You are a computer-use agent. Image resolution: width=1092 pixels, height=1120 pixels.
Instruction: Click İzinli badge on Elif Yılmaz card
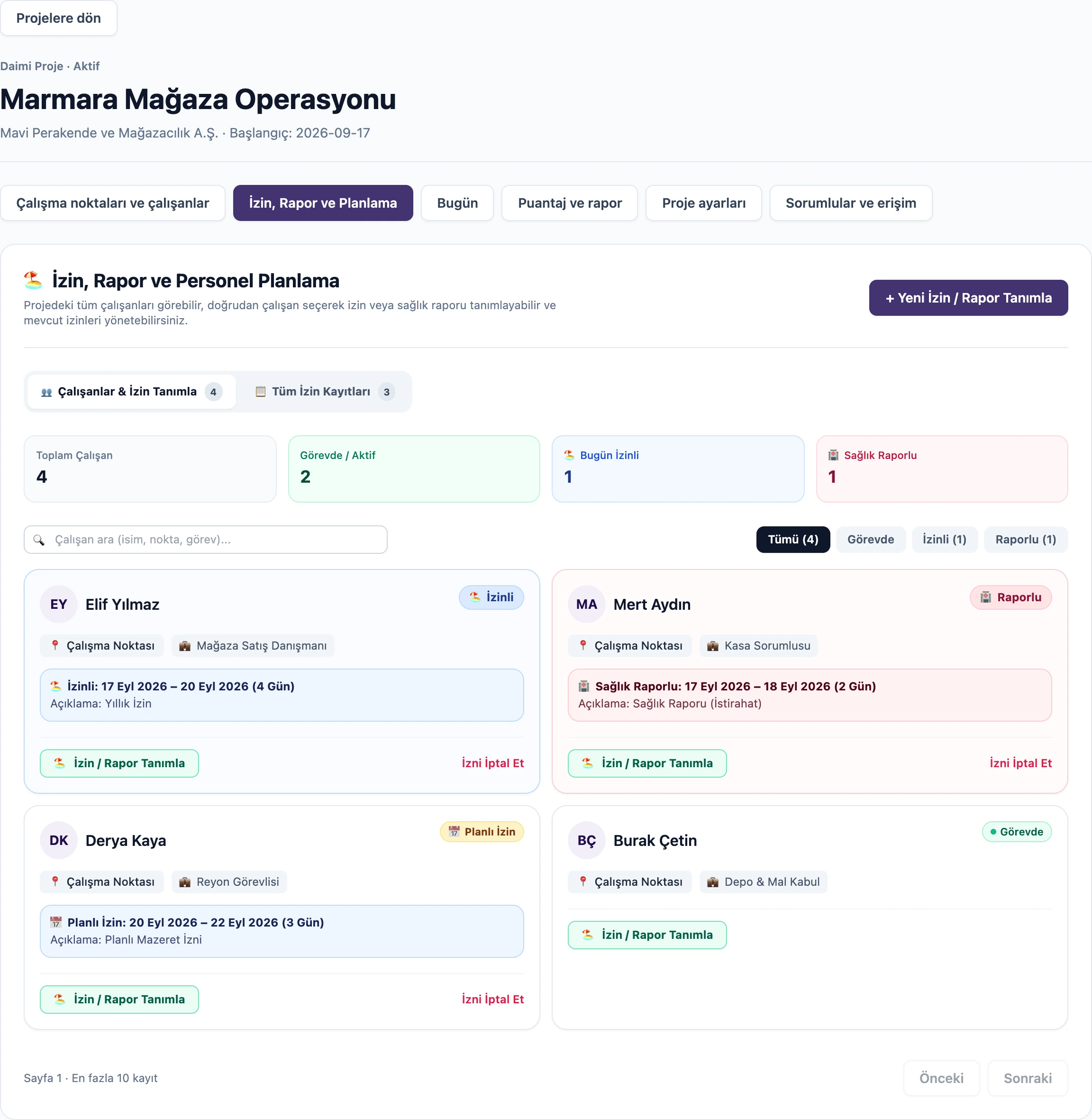(x=491, y=597)
